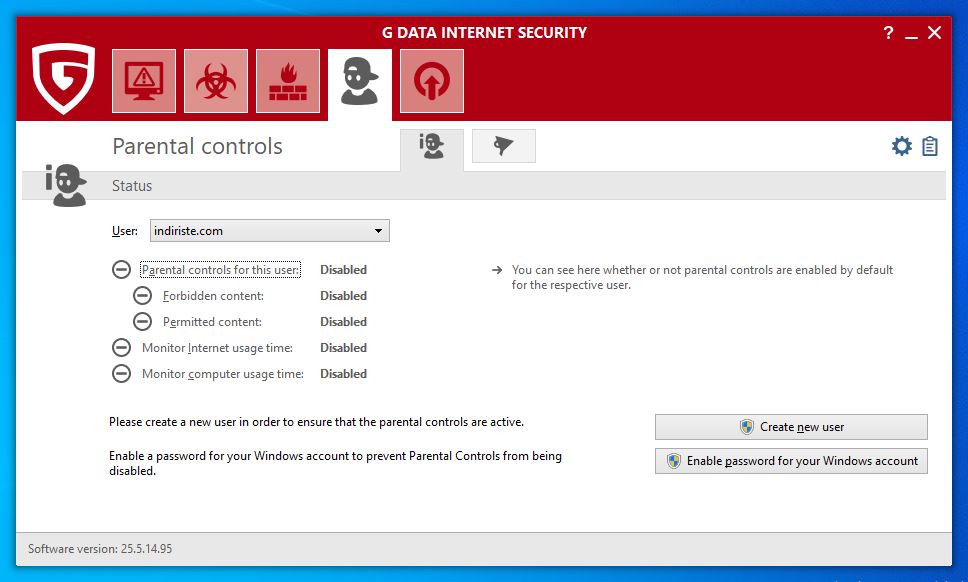The width and height of the screenshot is (968, 582).
Task: Click Disabled status of Permitted content row
Action: [x=343, y=322]
